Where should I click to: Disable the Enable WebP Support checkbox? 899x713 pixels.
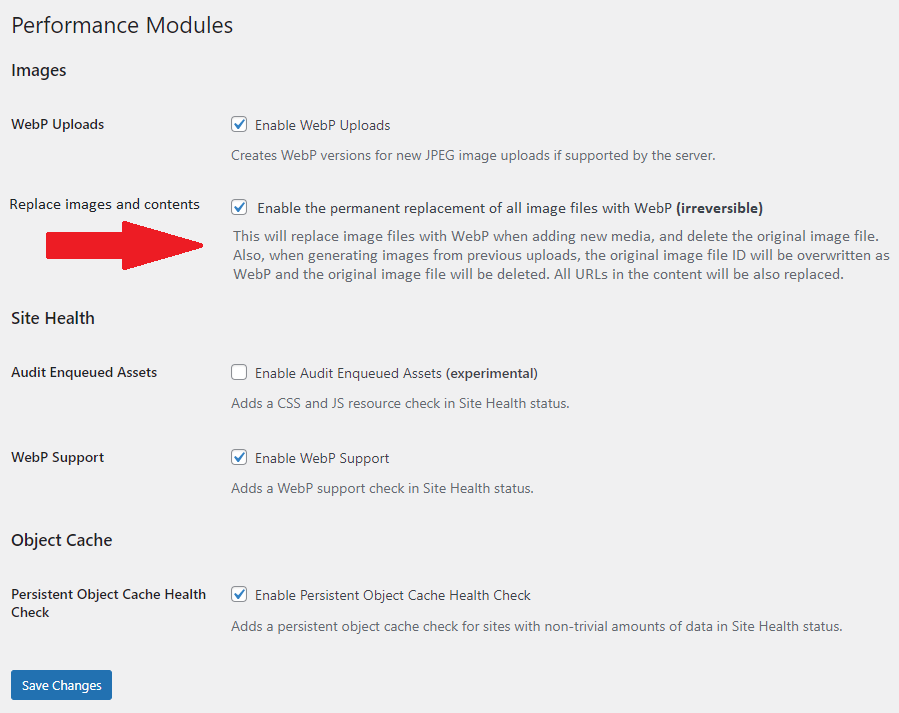click(x=239, y=457)
